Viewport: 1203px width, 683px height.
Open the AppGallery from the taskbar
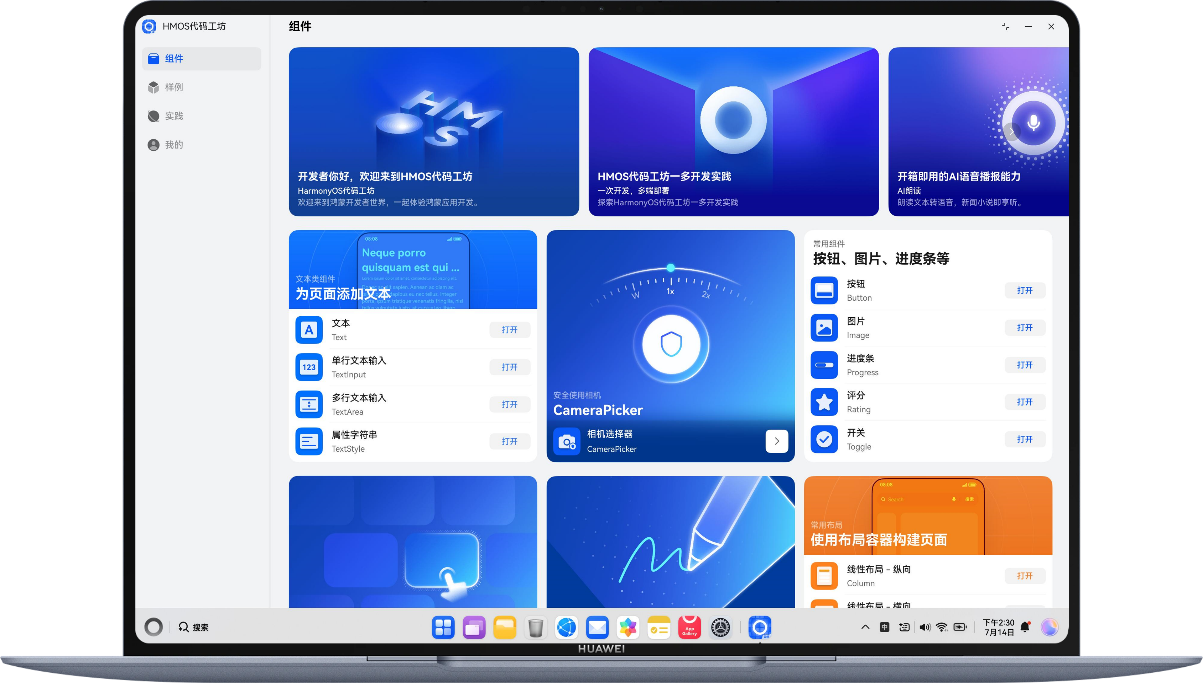click(x=689, y=627)
